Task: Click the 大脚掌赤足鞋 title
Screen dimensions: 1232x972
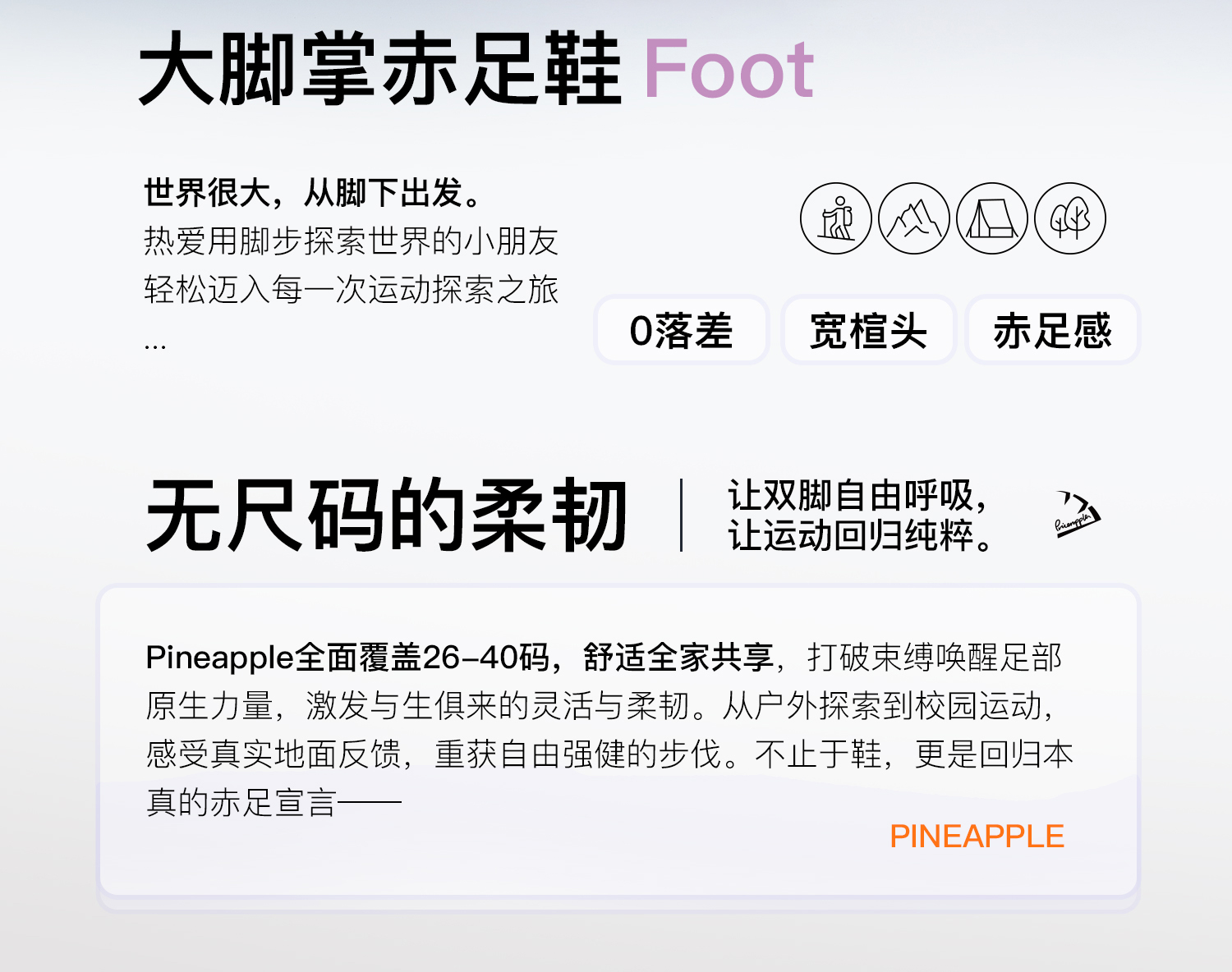Action: coord(379,70)
